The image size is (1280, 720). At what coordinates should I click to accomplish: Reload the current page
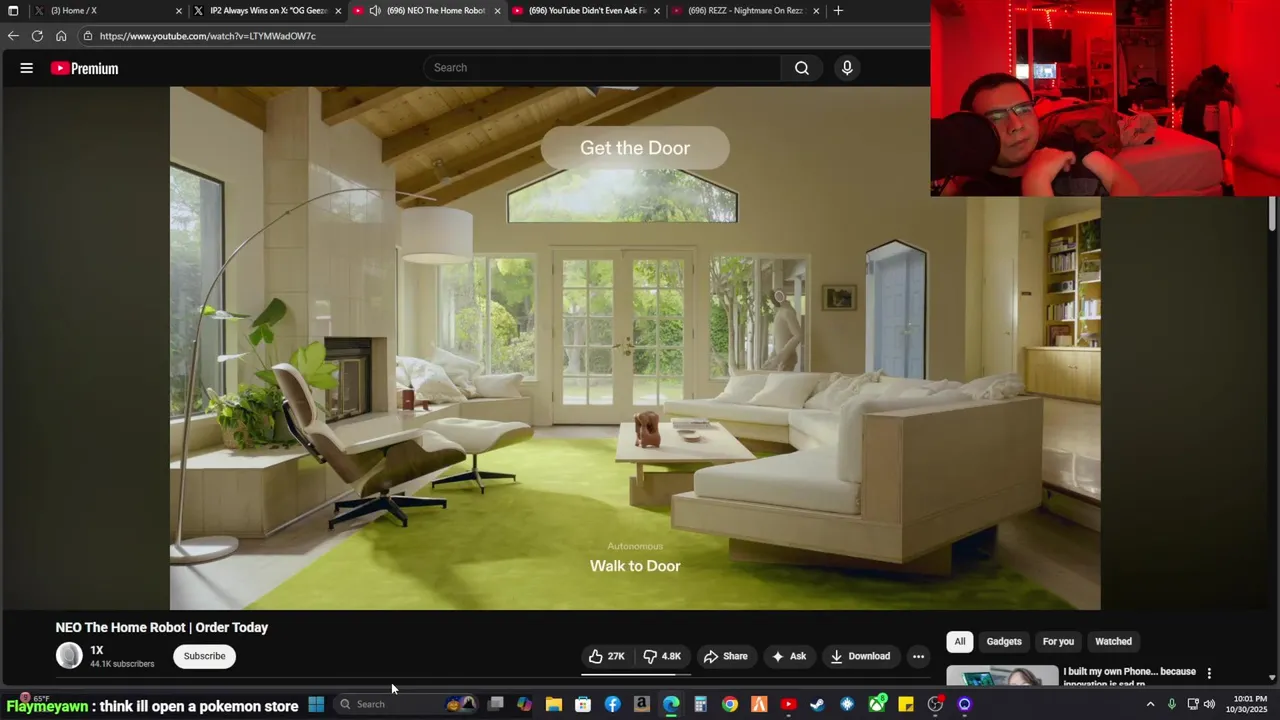pyautogui.click(x=37, y=36)
